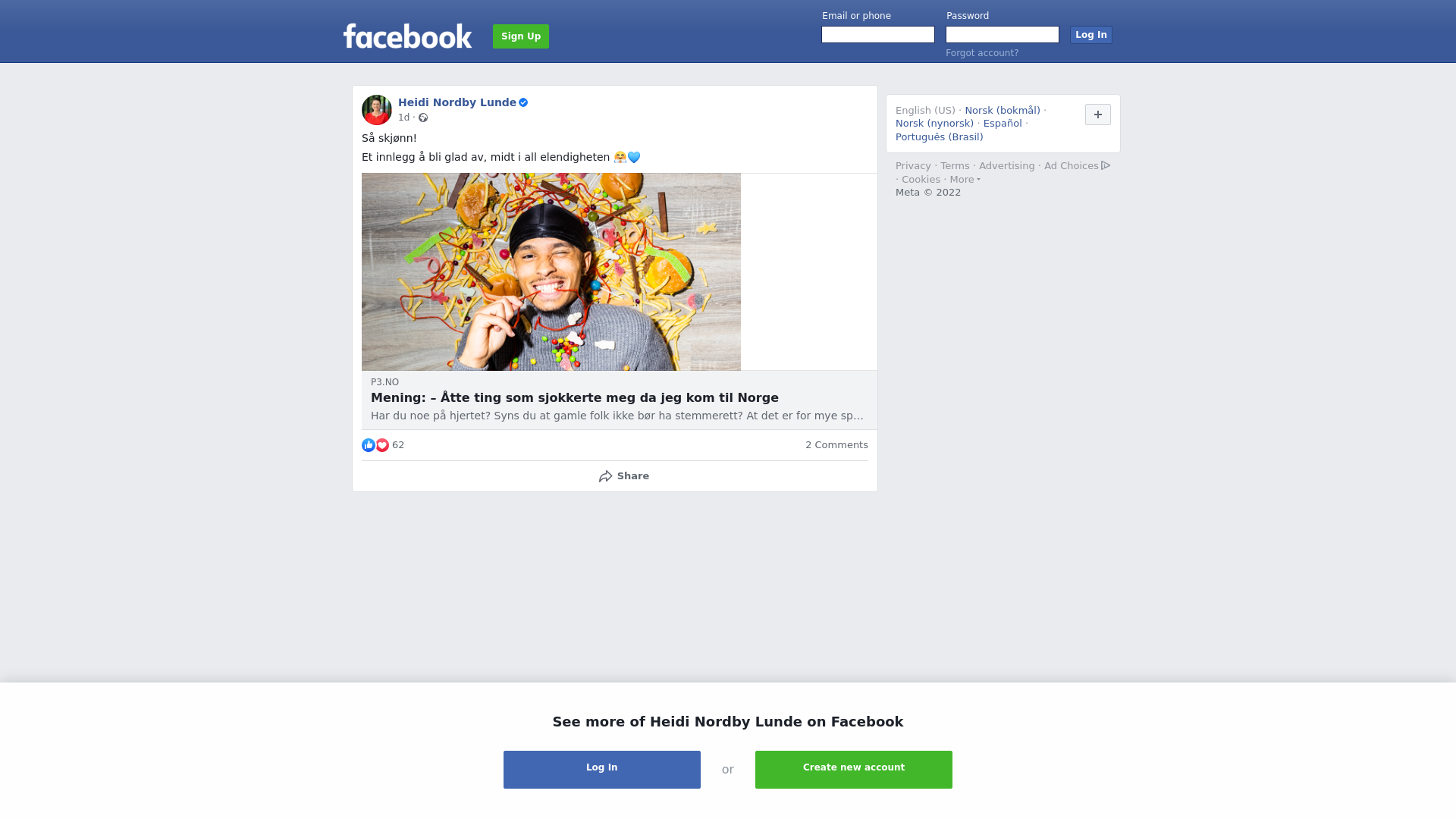The width and height of the screenshot is (1456, 819).
Task: Click the verified badge beside Heidi Nordby Lunde
Action: coord(523,102)
